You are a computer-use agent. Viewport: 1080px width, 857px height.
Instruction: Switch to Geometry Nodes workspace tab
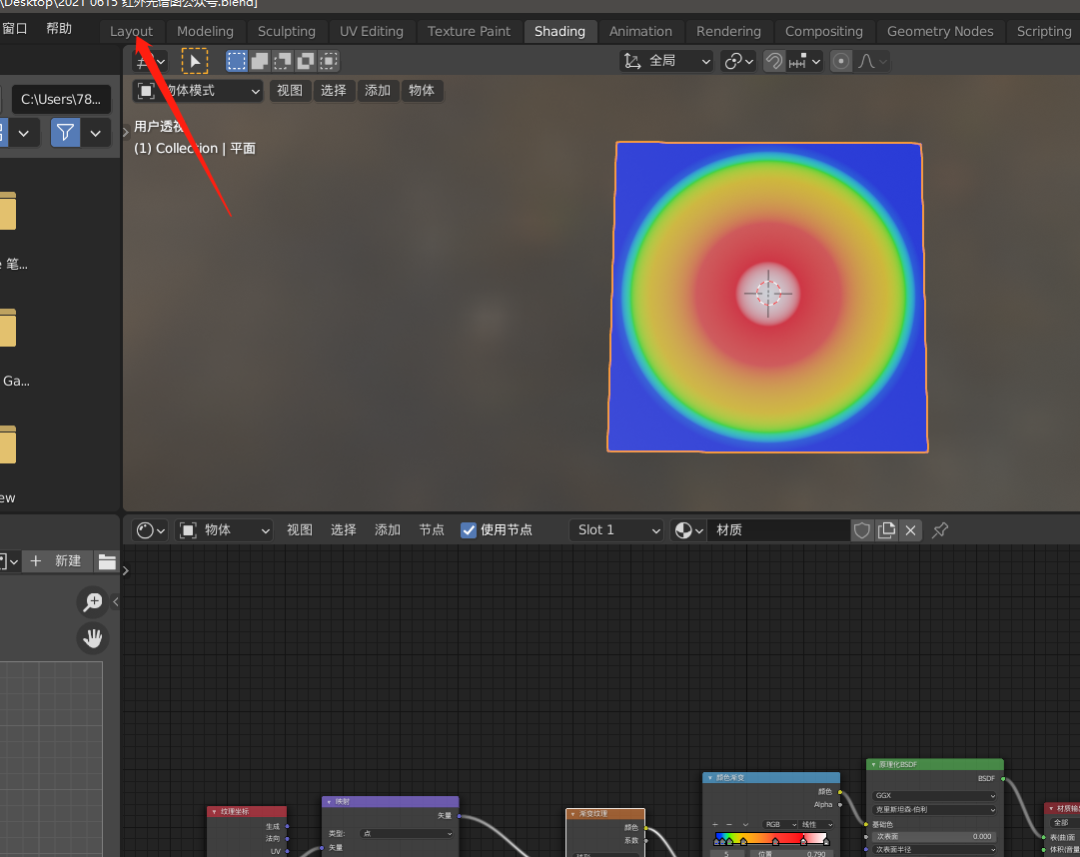(940, 31)
